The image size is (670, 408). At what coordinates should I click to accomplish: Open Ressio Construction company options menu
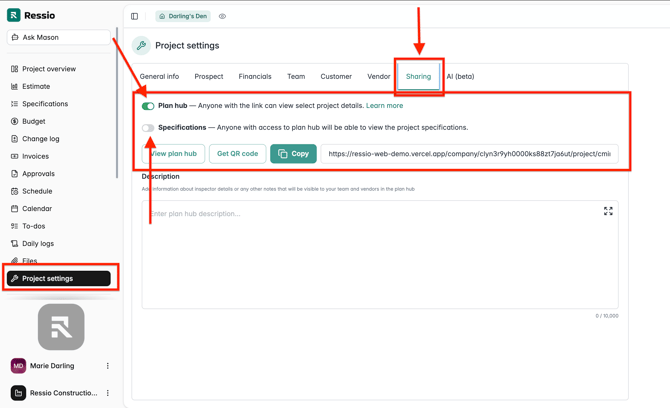coord(108,393)
